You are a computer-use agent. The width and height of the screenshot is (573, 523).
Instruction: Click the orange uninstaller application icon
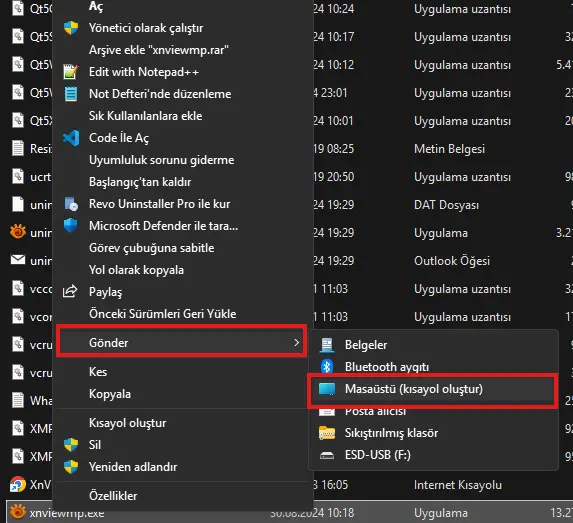tap(18, 232)
